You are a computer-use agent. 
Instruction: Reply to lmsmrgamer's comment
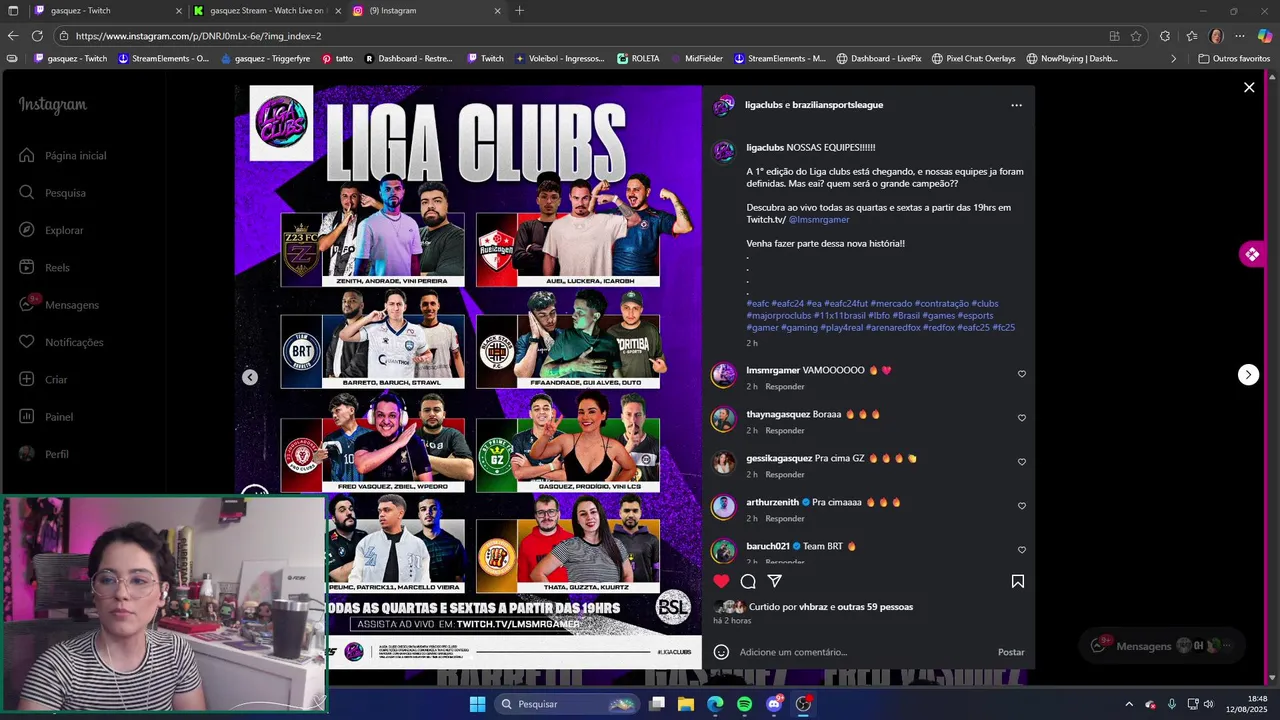click(x=785, y=386)
